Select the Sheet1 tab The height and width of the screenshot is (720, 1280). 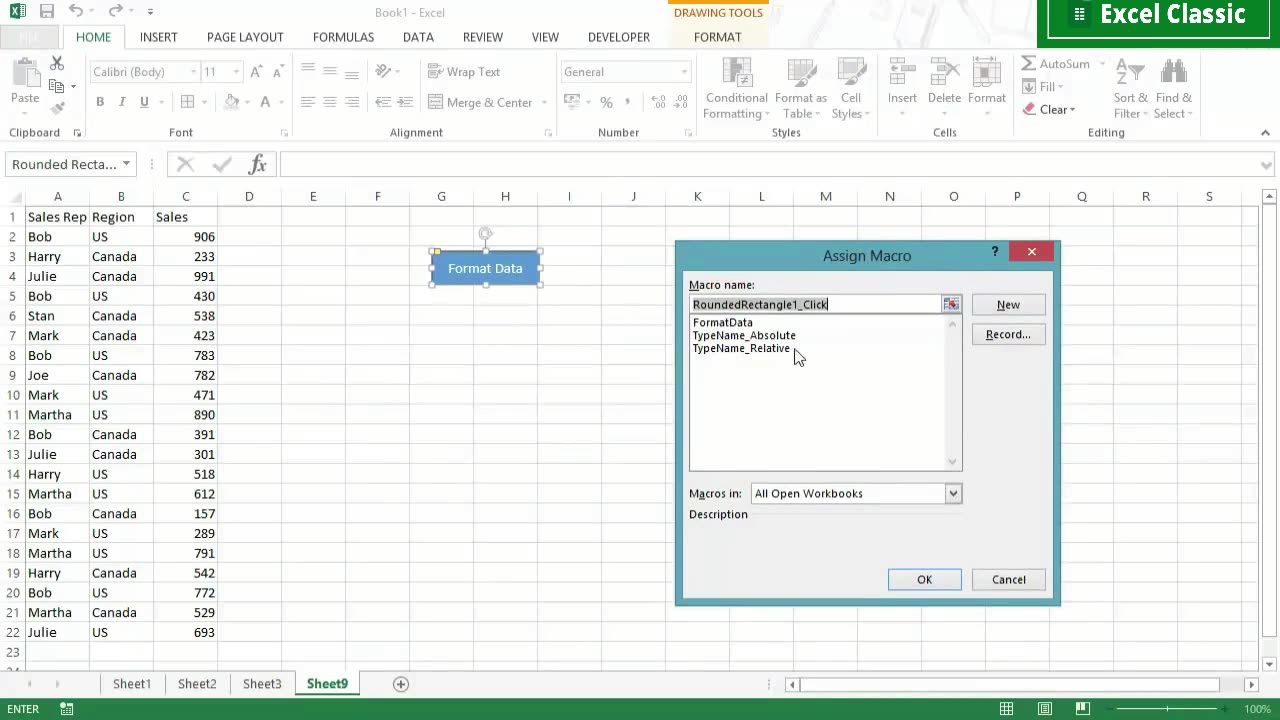(132, 684)
